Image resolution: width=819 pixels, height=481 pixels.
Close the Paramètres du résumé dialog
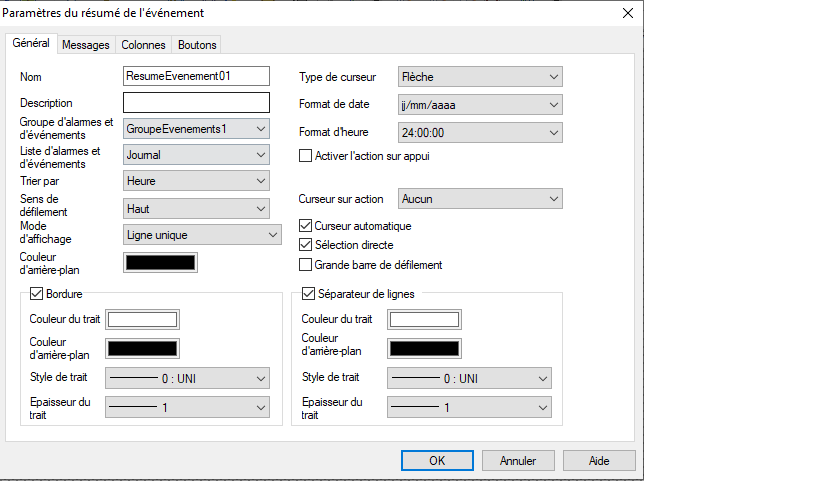tap(627, 13)
